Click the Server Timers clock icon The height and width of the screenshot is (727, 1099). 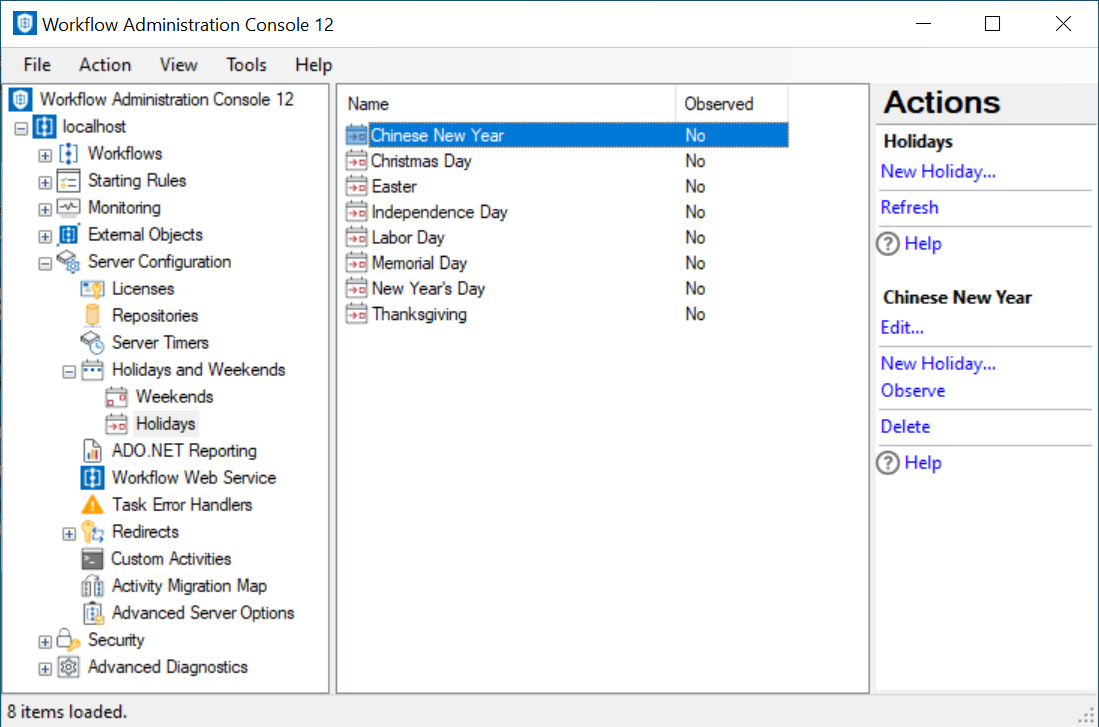pyautogui.click(x=93, y=343)
